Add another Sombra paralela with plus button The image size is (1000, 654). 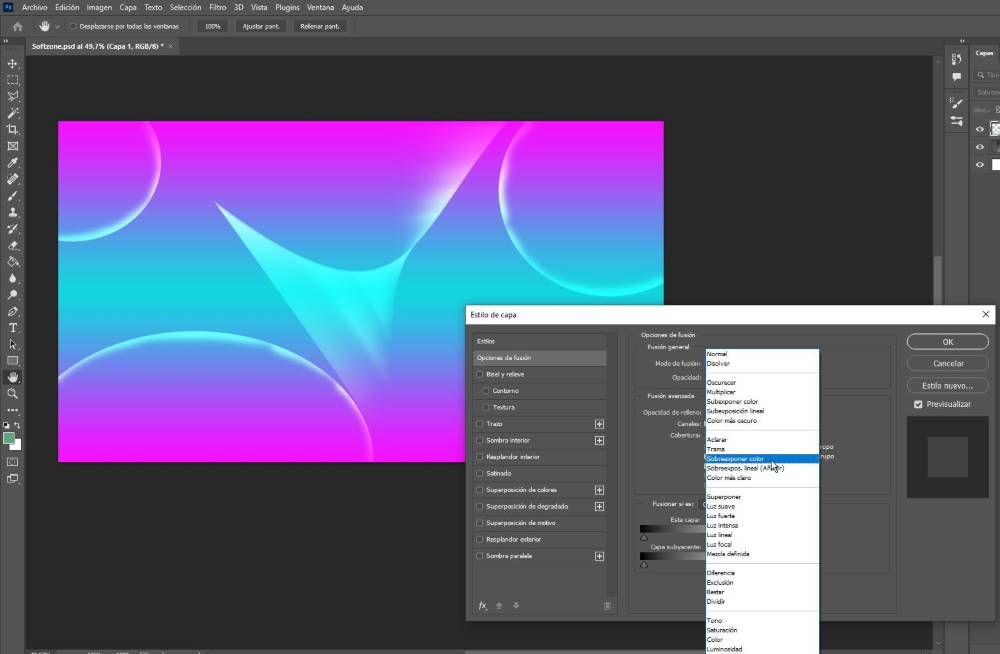599,556
